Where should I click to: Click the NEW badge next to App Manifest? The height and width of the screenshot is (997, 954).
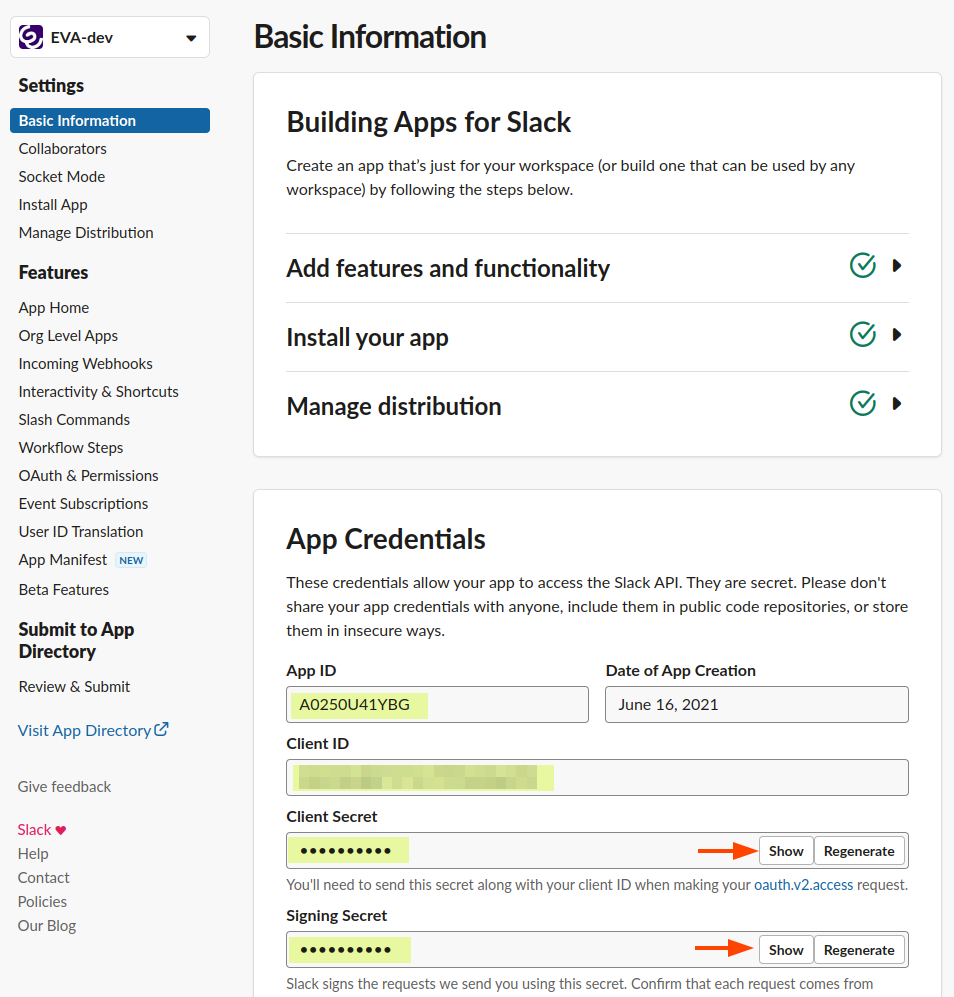point(131,560)
